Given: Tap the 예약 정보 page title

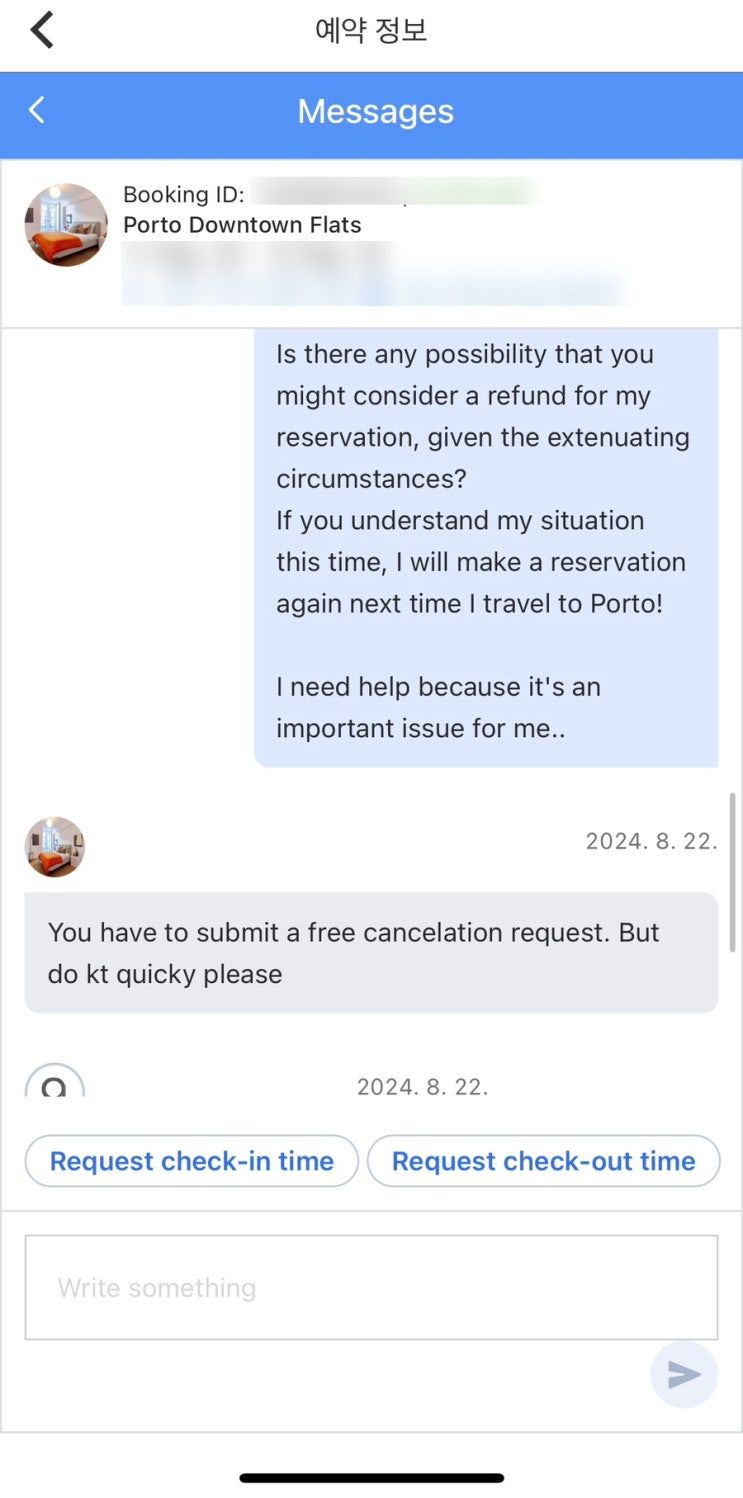Looking at the screenshot, I should 371,30.
